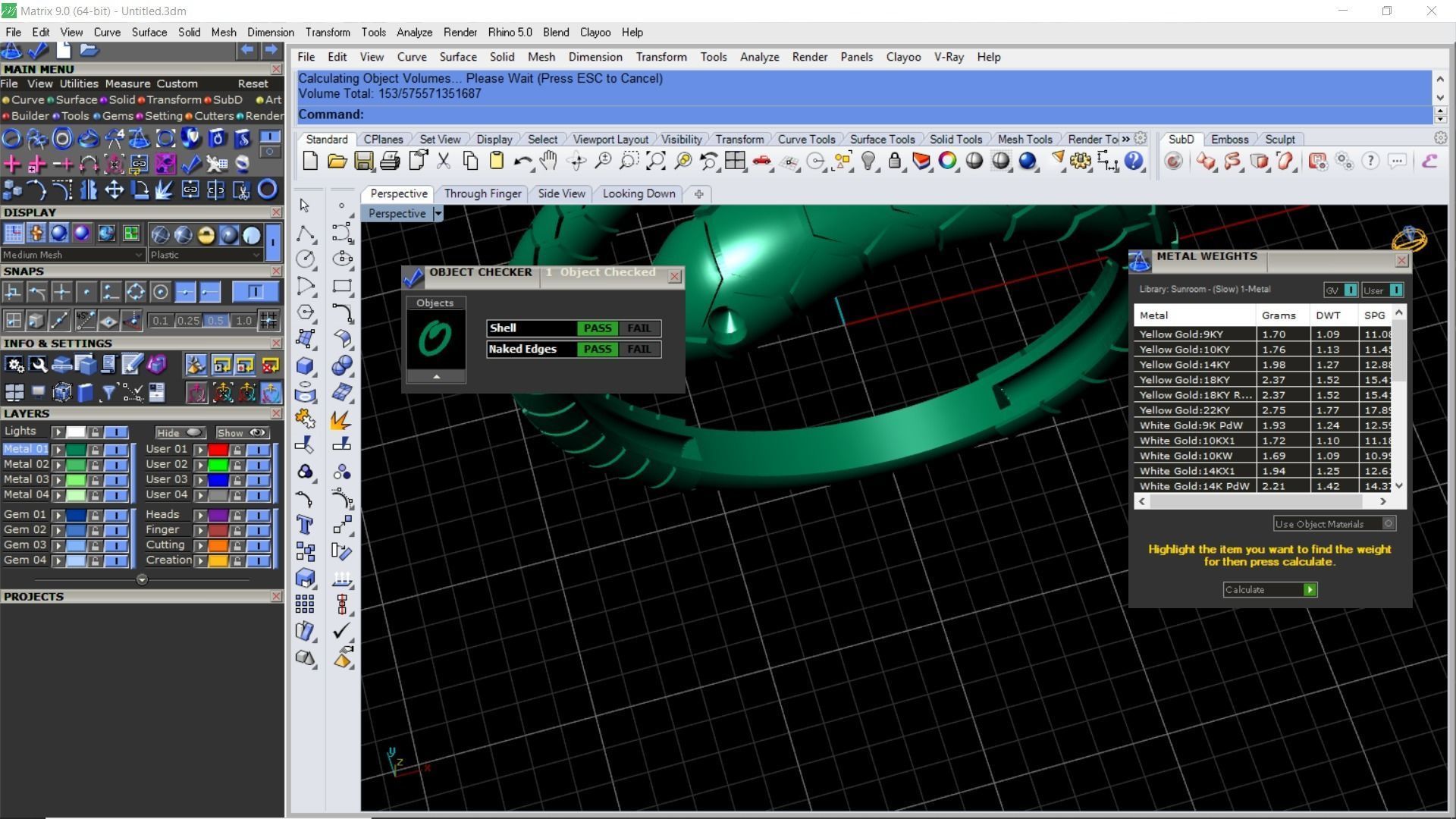Click the Object Checker checkmark icon in main menu
The image size is (1456, 819).
point(191,164)
